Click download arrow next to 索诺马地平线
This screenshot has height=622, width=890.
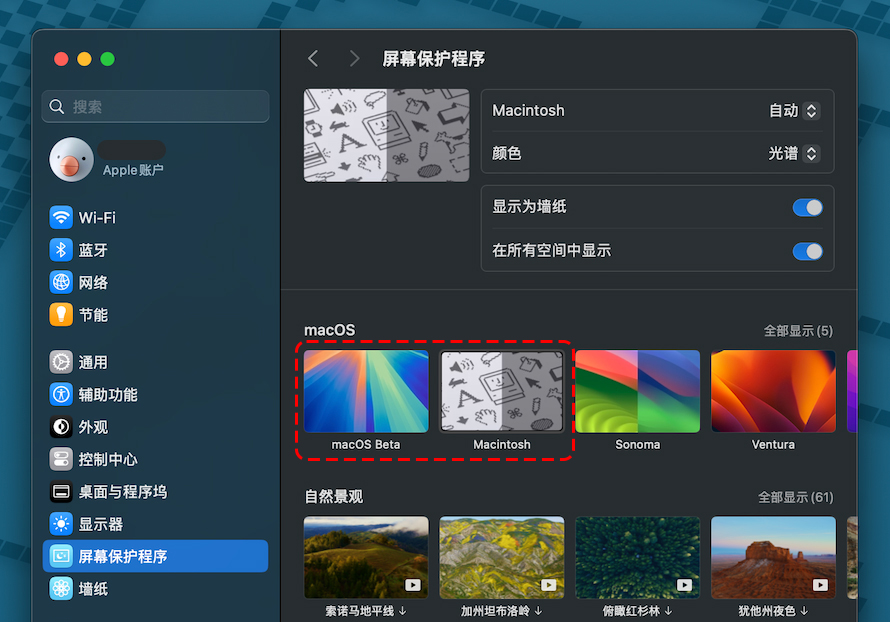pyautogui.click(x=402, y=611)
